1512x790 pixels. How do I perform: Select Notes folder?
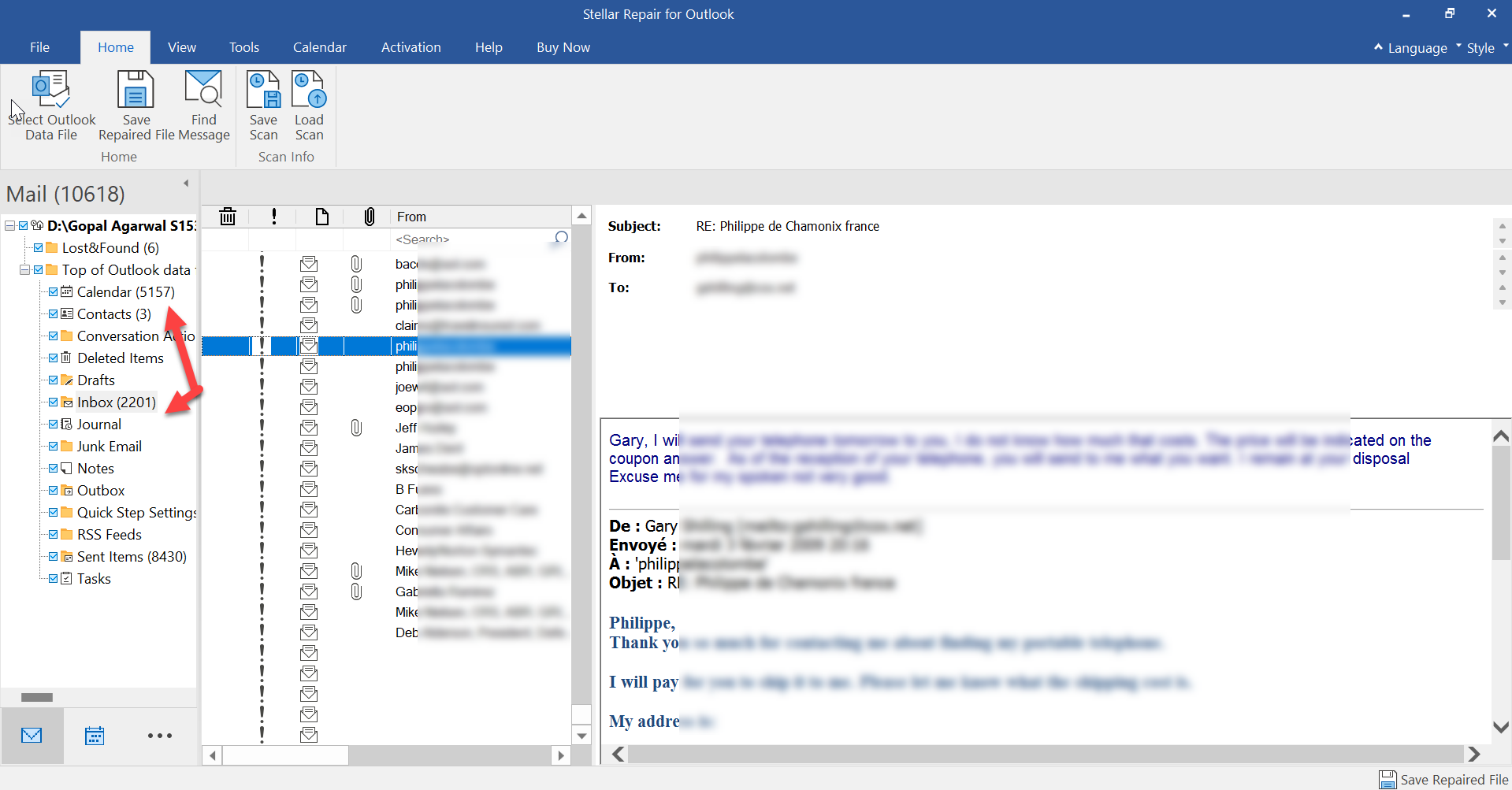click(x=95, y=468)
